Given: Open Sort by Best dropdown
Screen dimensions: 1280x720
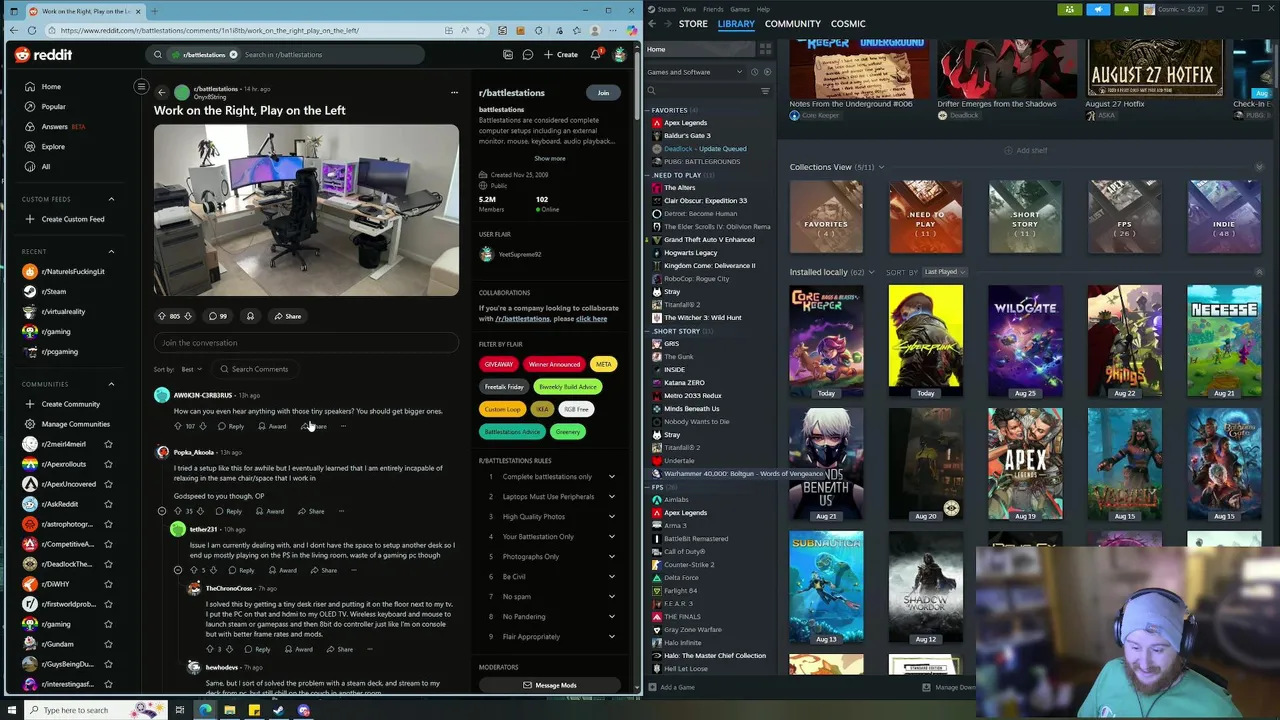Looking at the screenshot, I should tap(191, 369).
